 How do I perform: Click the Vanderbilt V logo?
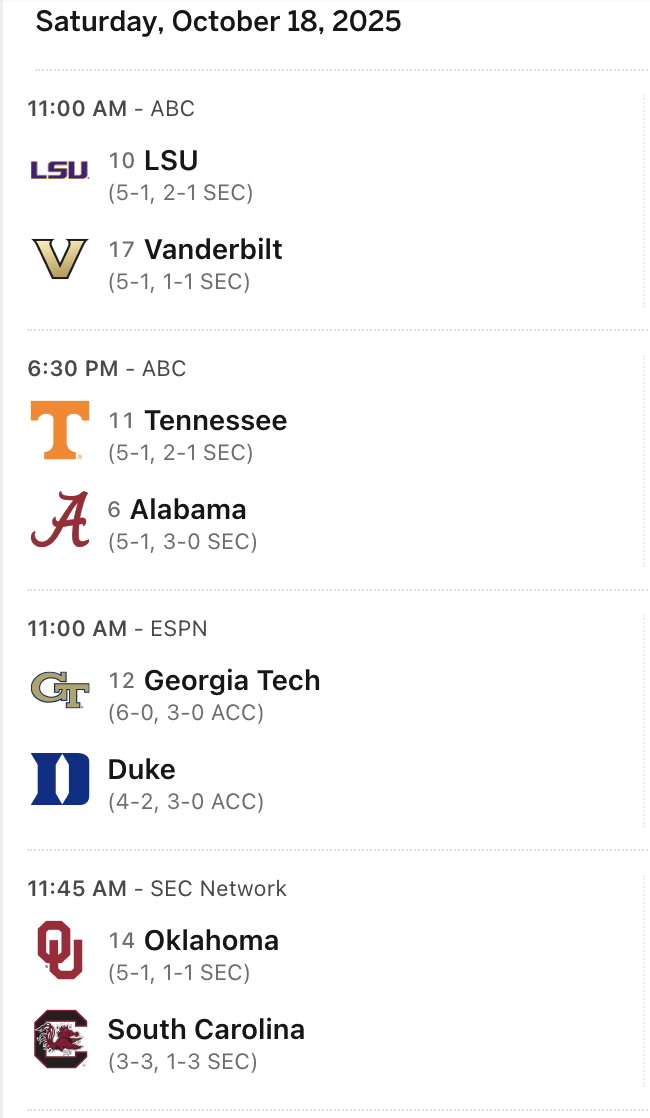point(59,259)
